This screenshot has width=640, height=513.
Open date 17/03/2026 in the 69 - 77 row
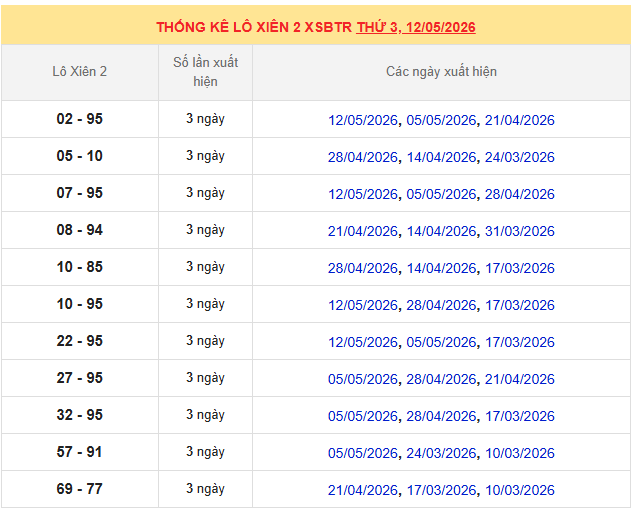pos(441,490)
